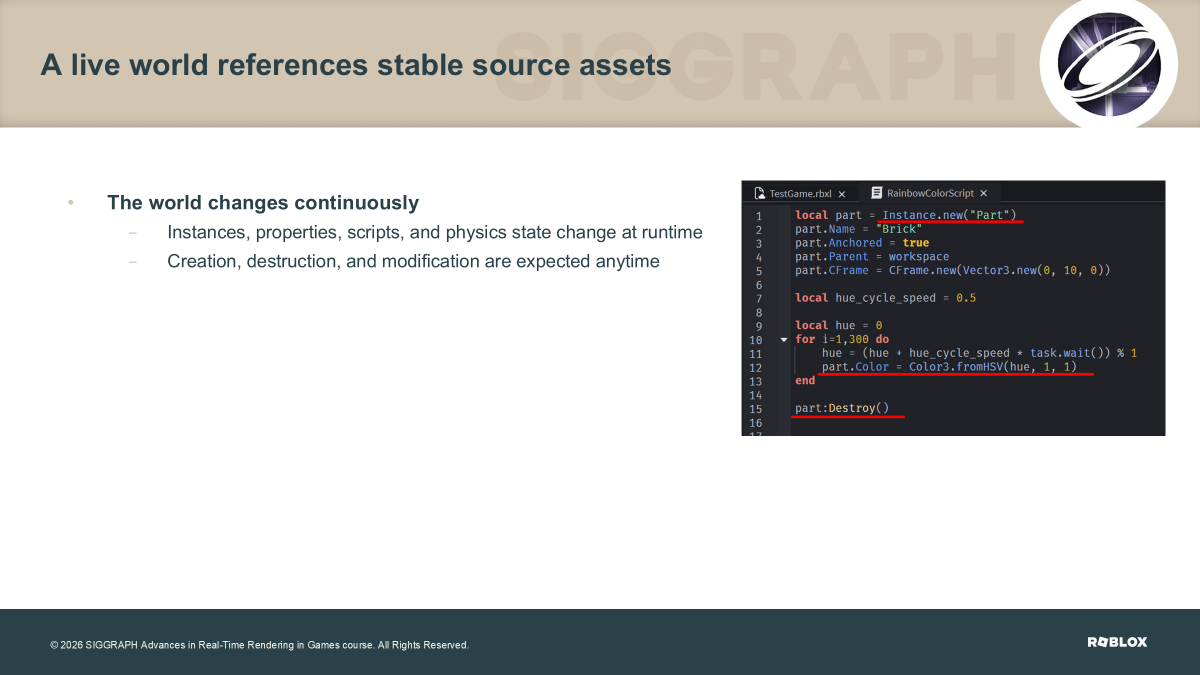Click line number 1 in the gutter
The width and height of the screenshot is (1200, 675).
(x=758, y=216)
